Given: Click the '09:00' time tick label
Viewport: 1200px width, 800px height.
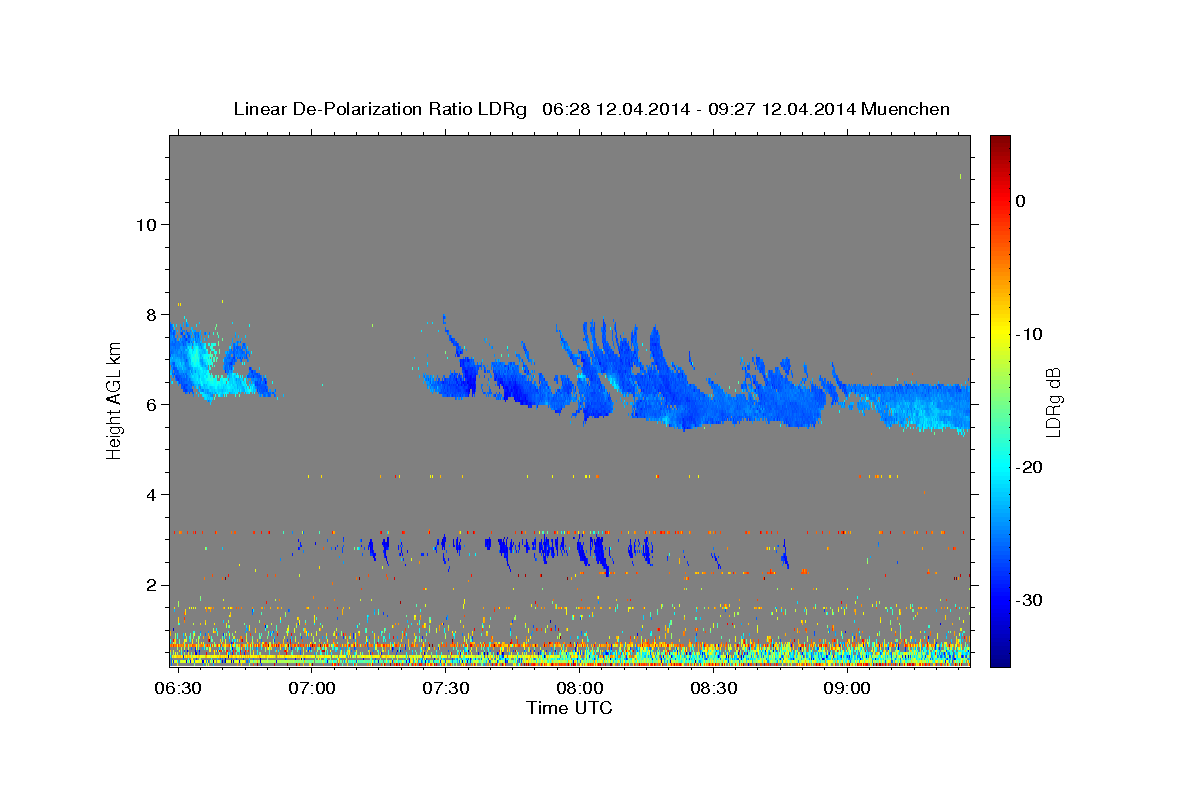Looking at the screenshot, I should click(x=846, y=688).
